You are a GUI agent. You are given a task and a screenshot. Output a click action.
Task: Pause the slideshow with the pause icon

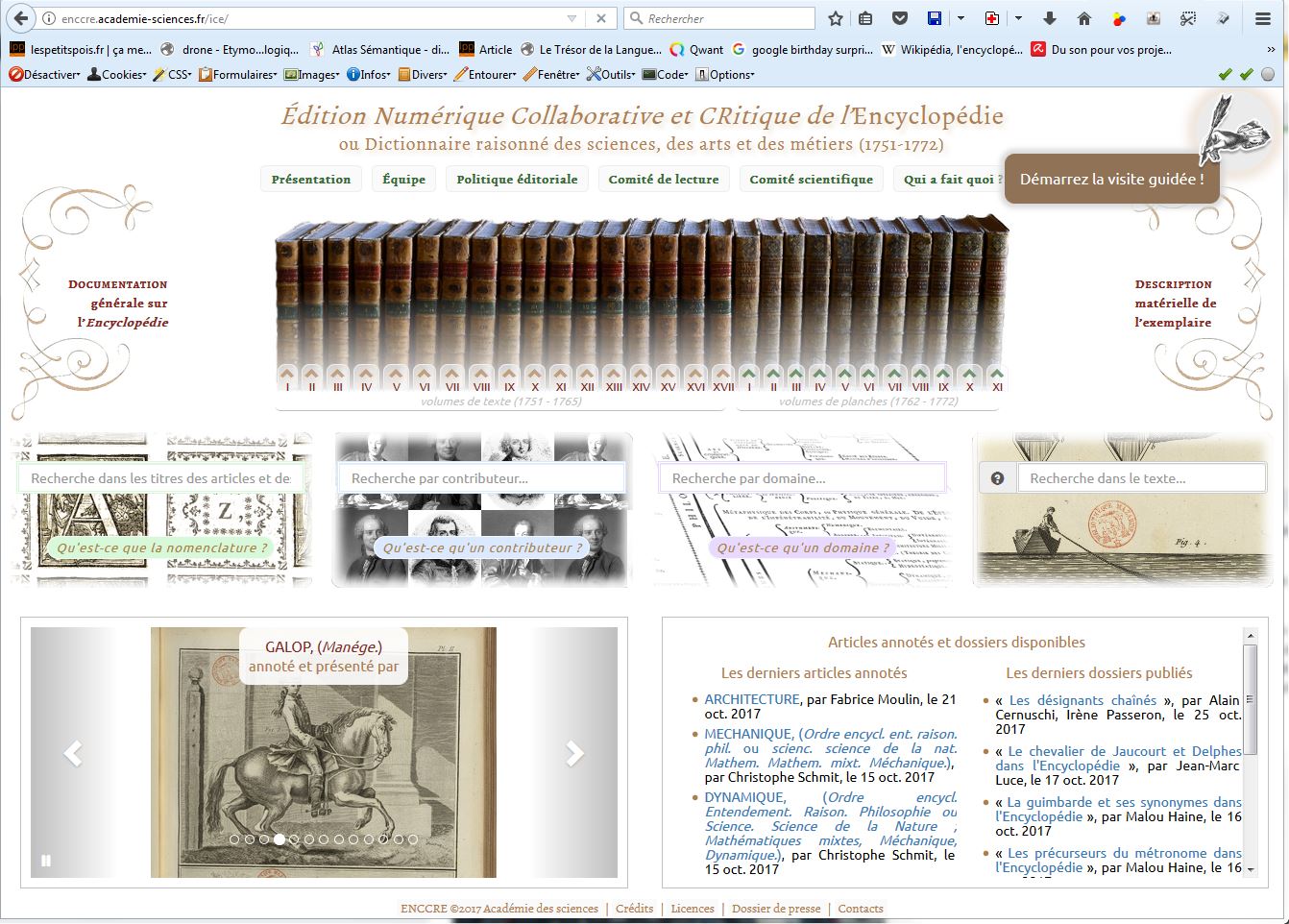pos(45,862)
